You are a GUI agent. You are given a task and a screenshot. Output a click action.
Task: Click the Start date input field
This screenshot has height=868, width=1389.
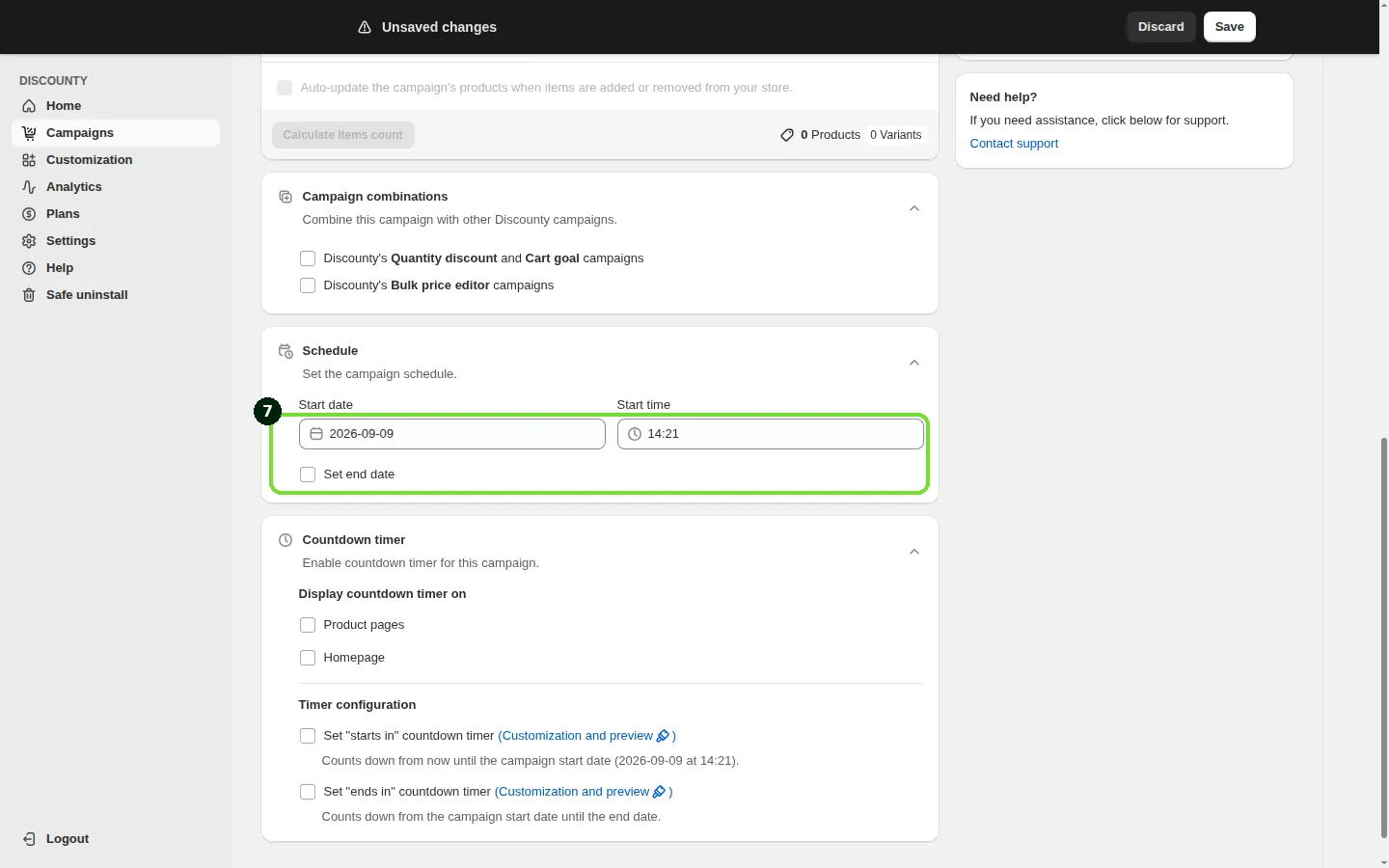click(452, 434)
